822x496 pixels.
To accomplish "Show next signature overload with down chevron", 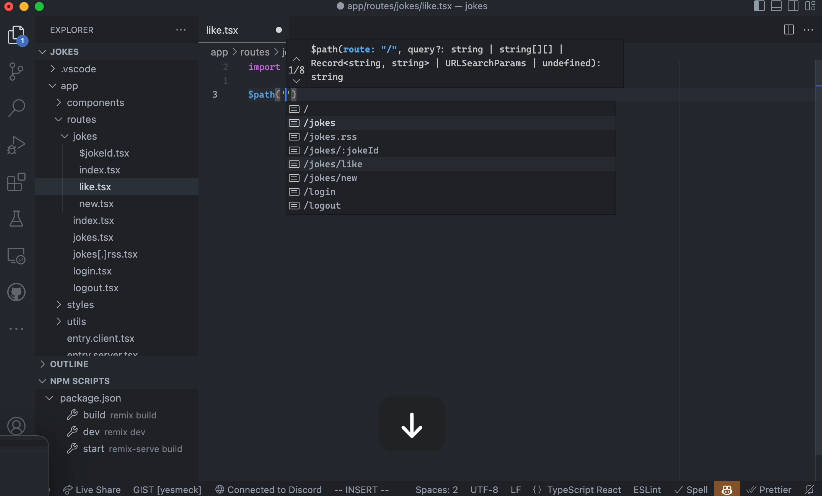I will [296, 81].
